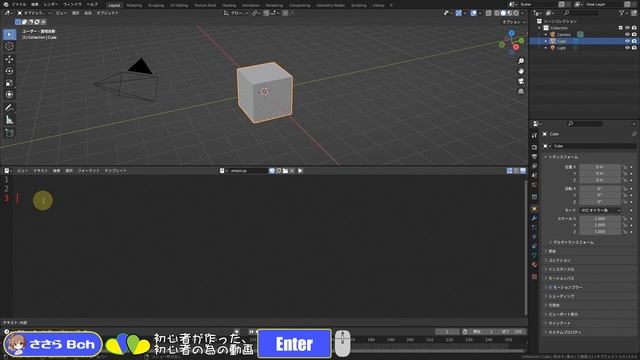
Task: Select the Light row in outliner
Action: click(584, 48)
